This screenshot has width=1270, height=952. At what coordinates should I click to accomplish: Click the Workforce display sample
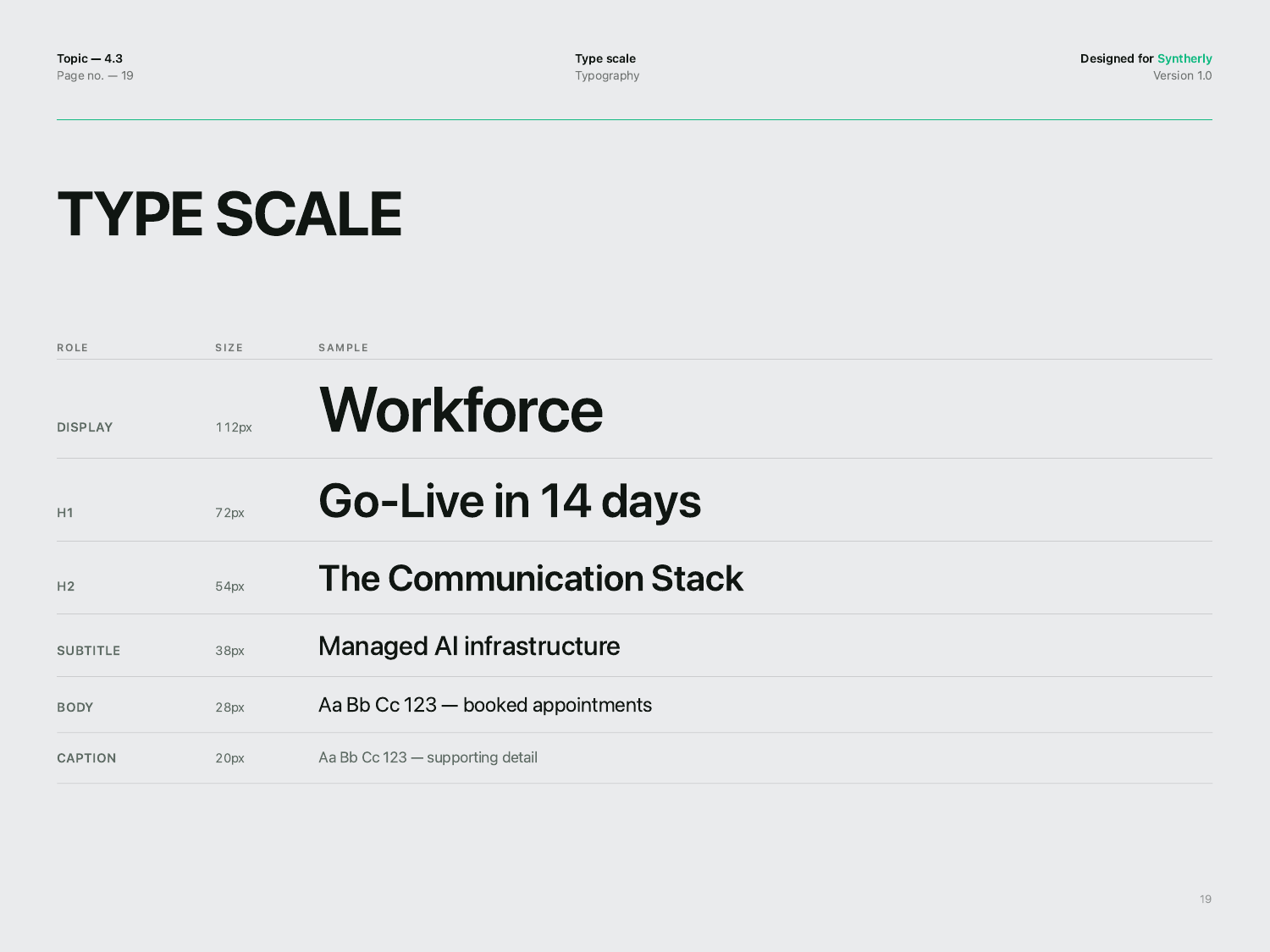(x=461, y=410)
